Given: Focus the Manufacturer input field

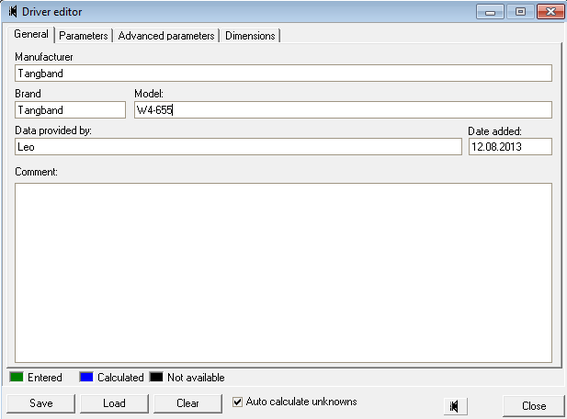Looking at the screenshot, I should [284, 73].
